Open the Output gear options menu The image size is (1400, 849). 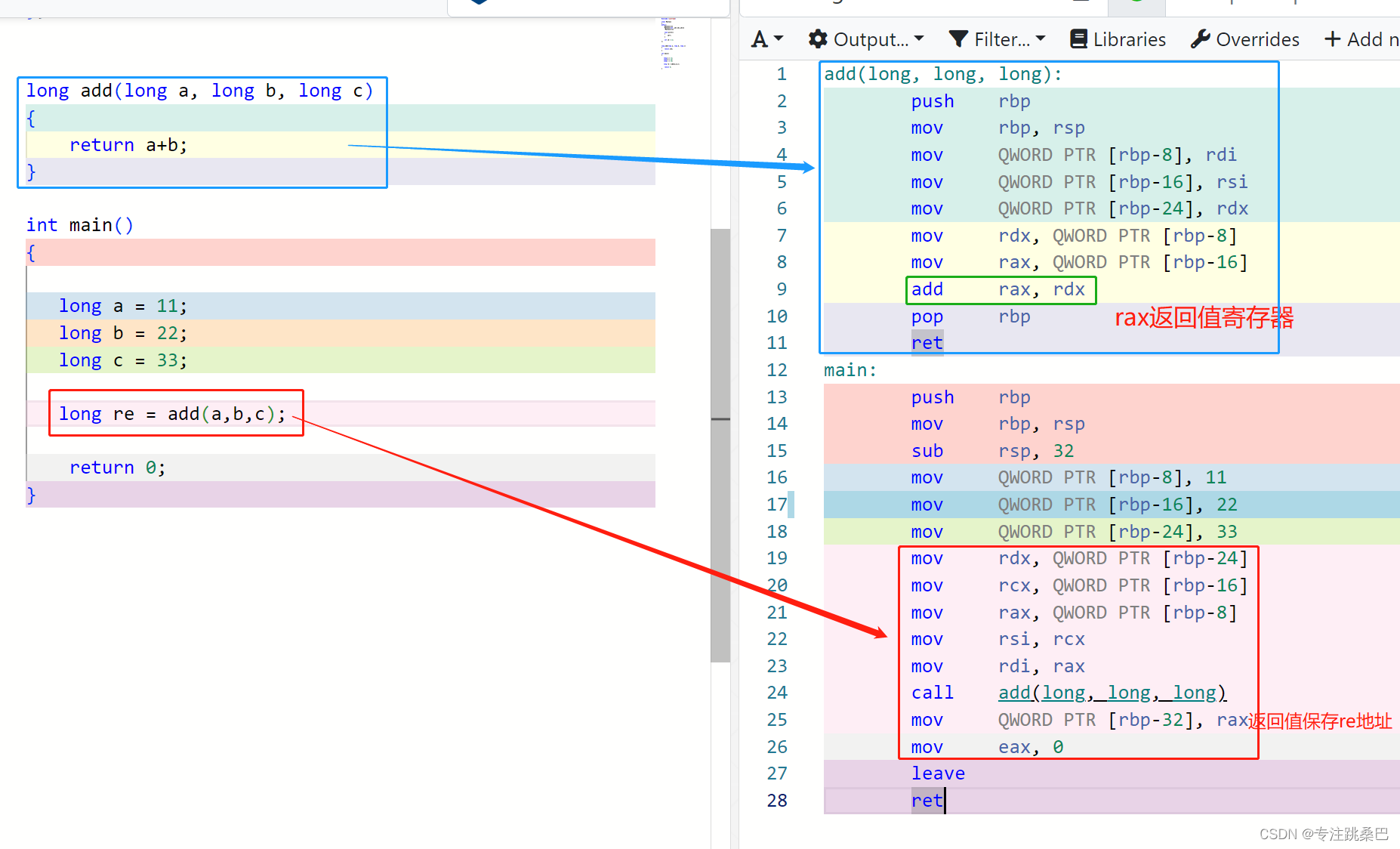pos(865,39)
